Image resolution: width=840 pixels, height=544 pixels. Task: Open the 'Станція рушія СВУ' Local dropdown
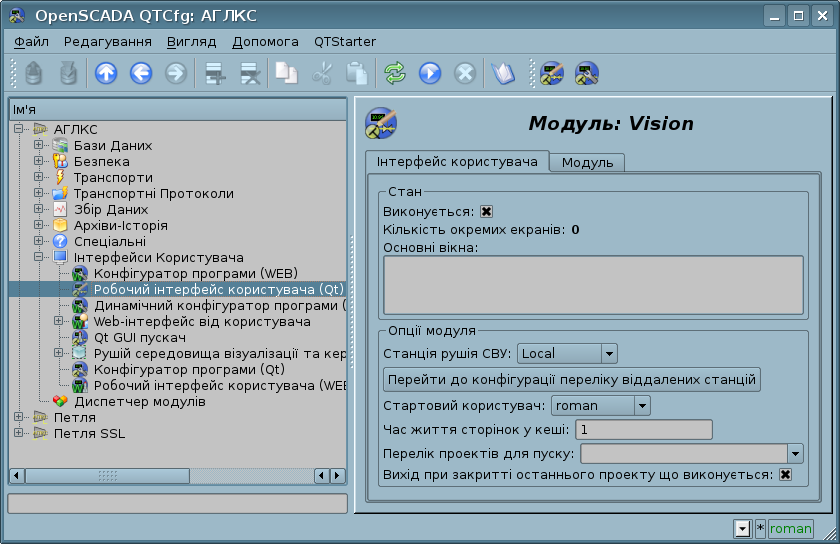608,353
